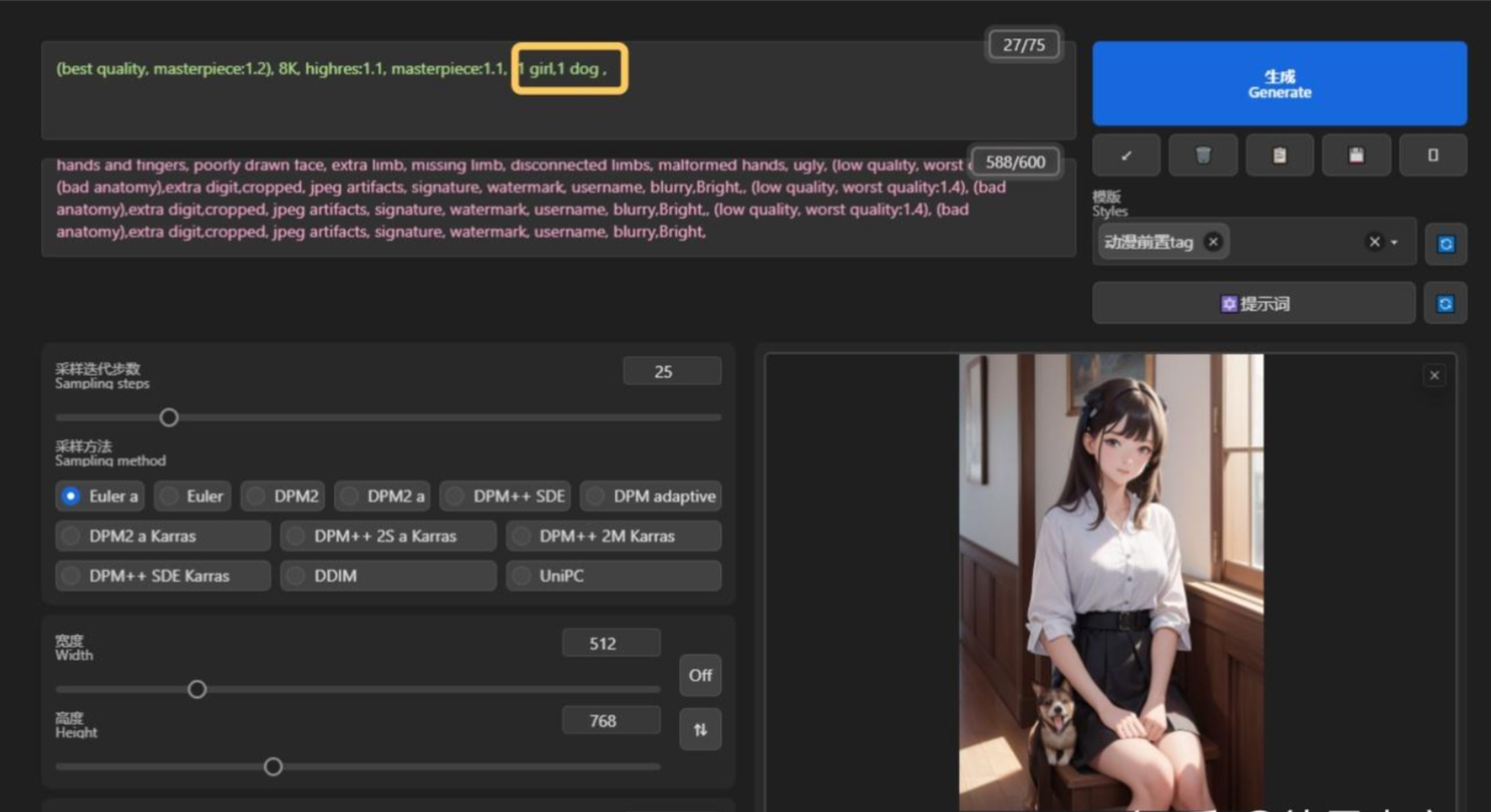Toggle the Off aspect ratio button
1491x812 pixels.
coord(700,675)
